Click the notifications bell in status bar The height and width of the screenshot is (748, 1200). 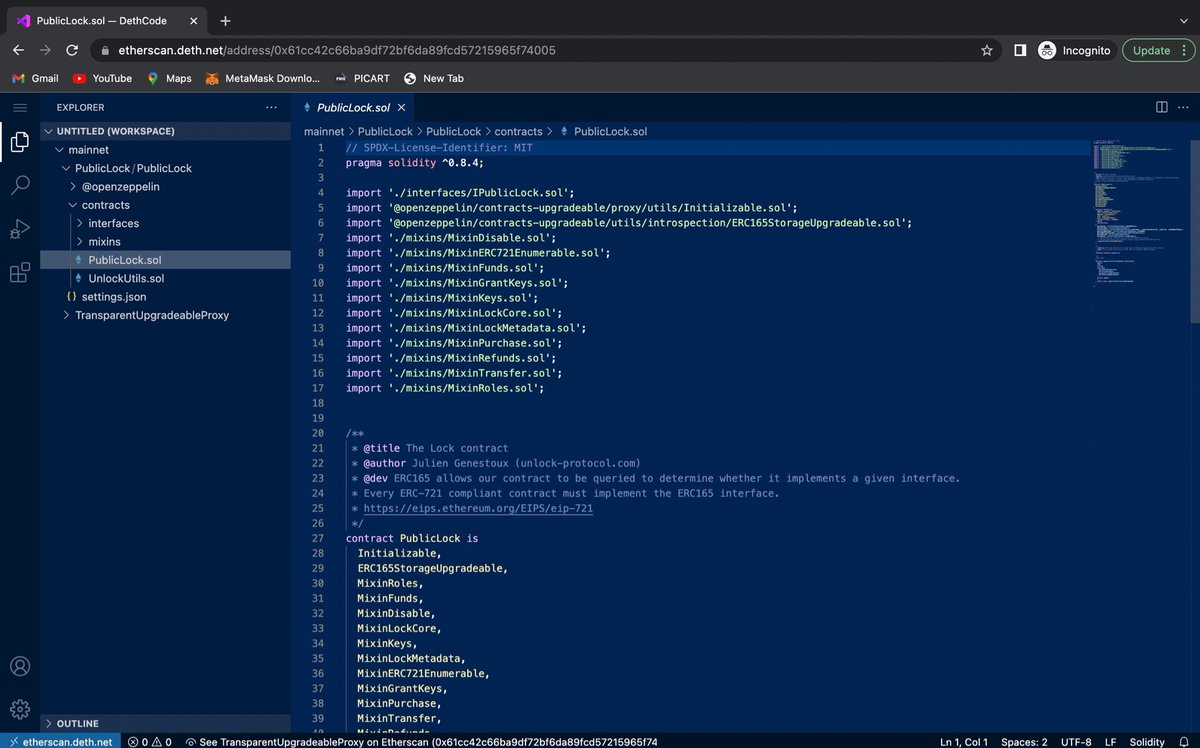[x=1185, y=742]
